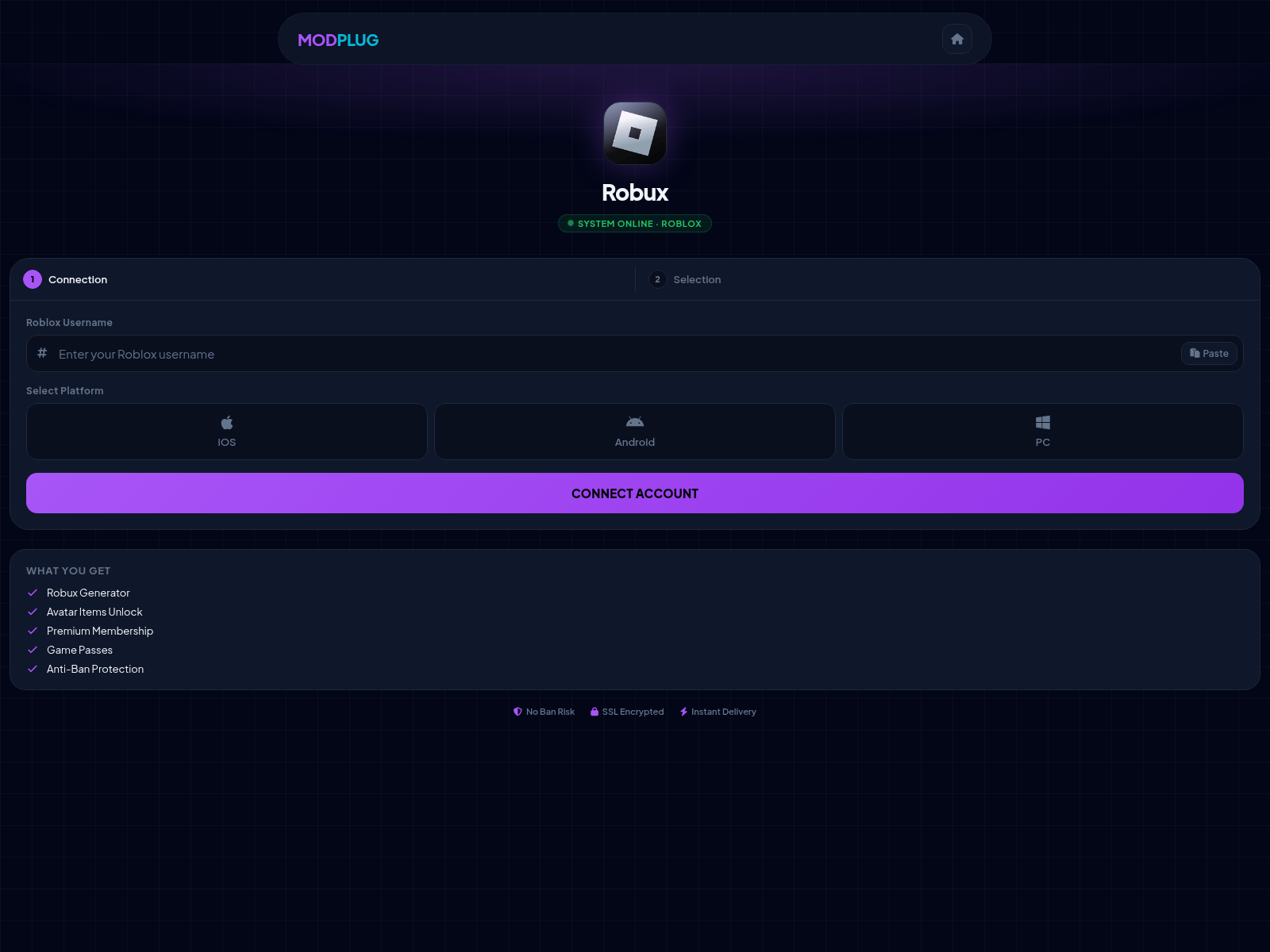Click the checkmark beside Robux Generator
1270x952 pixels.
click(33, 593)
